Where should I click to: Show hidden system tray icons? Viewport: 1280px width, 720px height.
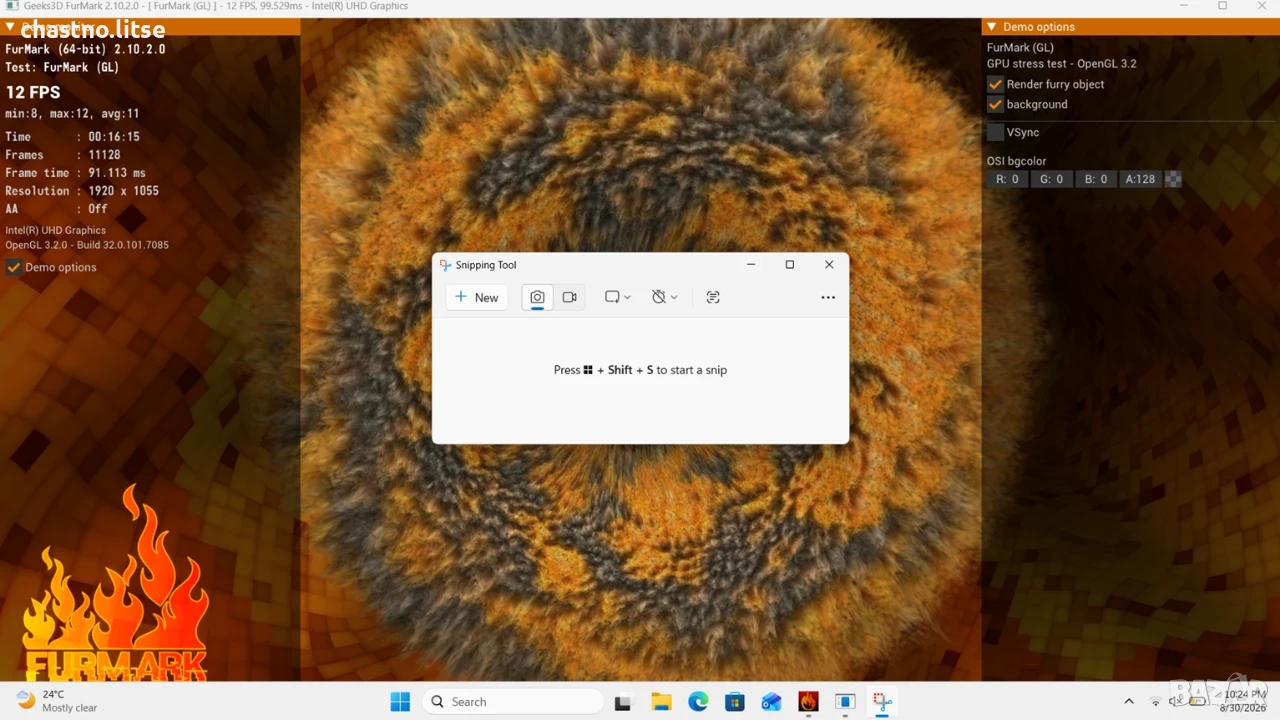point(1129,702)
